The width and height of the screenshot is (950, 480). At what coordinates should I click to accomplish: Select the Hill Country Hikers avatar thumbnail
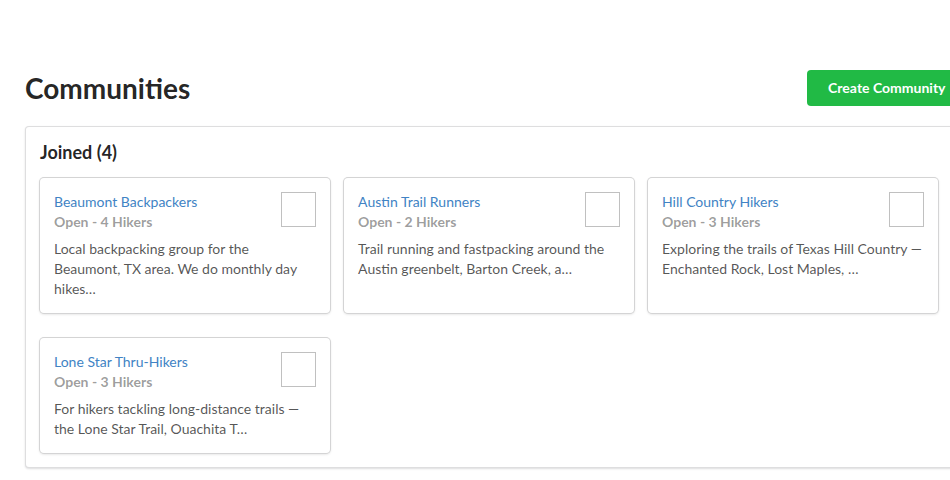coord(906,210)
